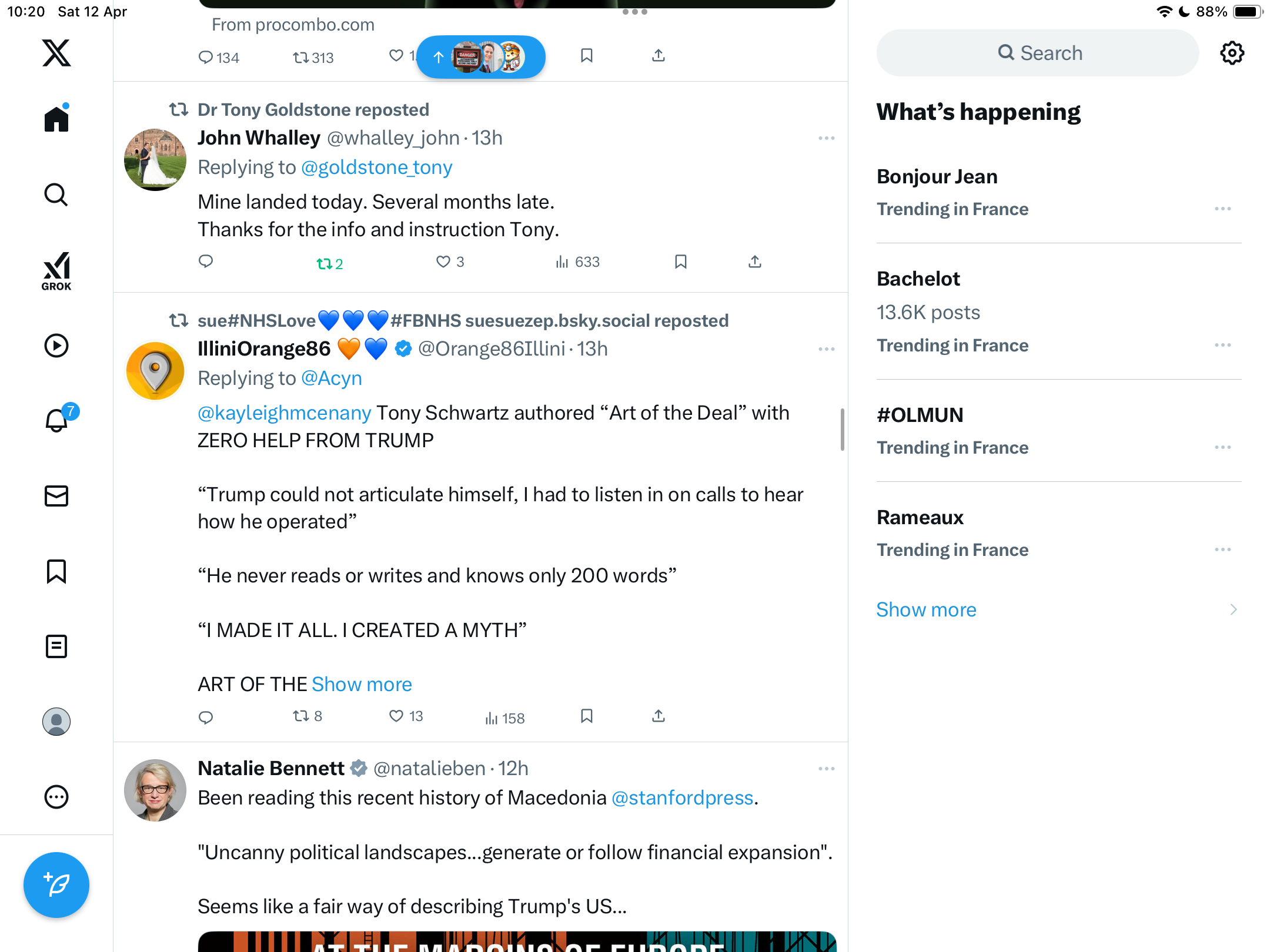Open more options for Natalie Bennett post
1270x952 pixels.
[x=827, y=769]
